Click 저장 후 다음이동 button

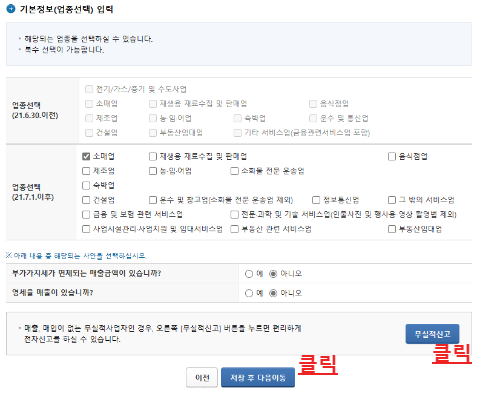tap(258, 378)
